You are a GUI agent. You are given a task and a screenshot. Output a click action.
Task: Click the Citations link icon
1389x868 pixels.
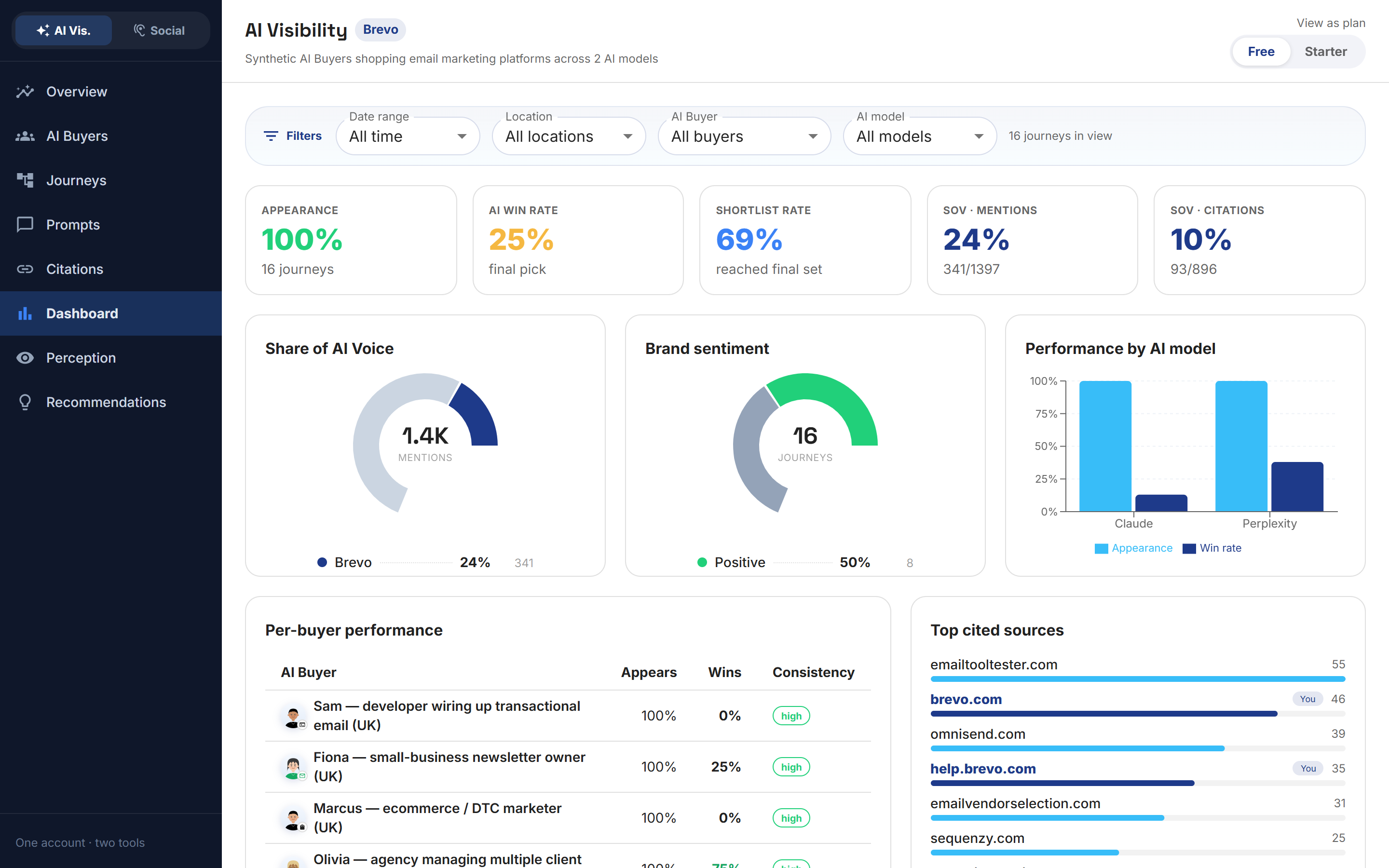25,269
